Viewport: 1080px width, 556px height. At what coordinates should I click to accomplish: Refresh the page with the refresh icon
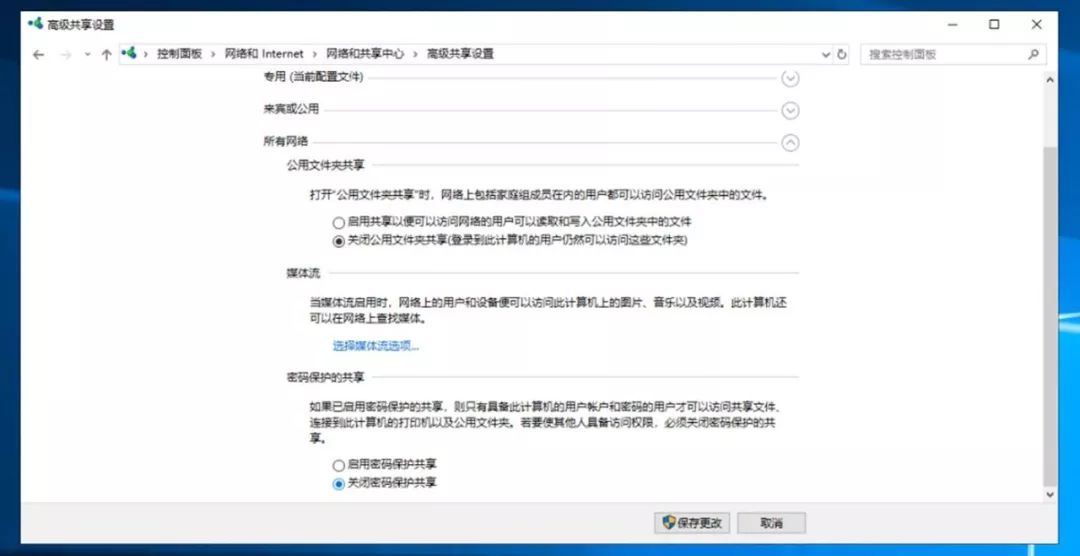[842, 54]
